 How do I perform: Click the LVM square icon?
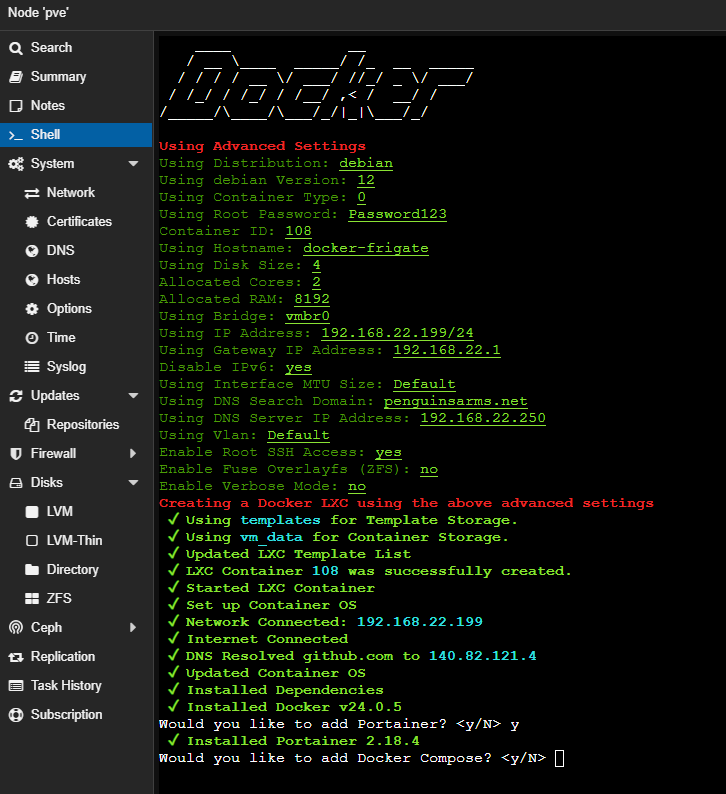point(32,512)
